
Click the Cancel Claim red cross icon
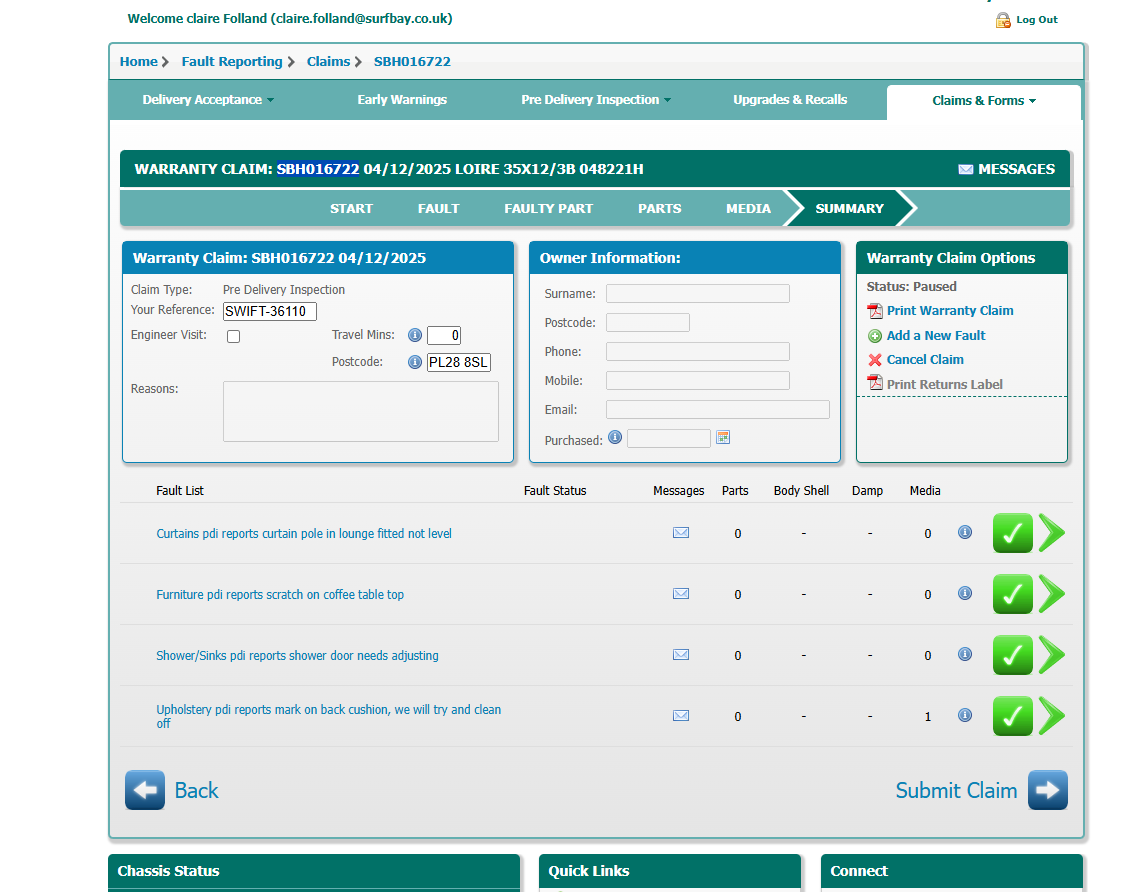coord(875,360)
